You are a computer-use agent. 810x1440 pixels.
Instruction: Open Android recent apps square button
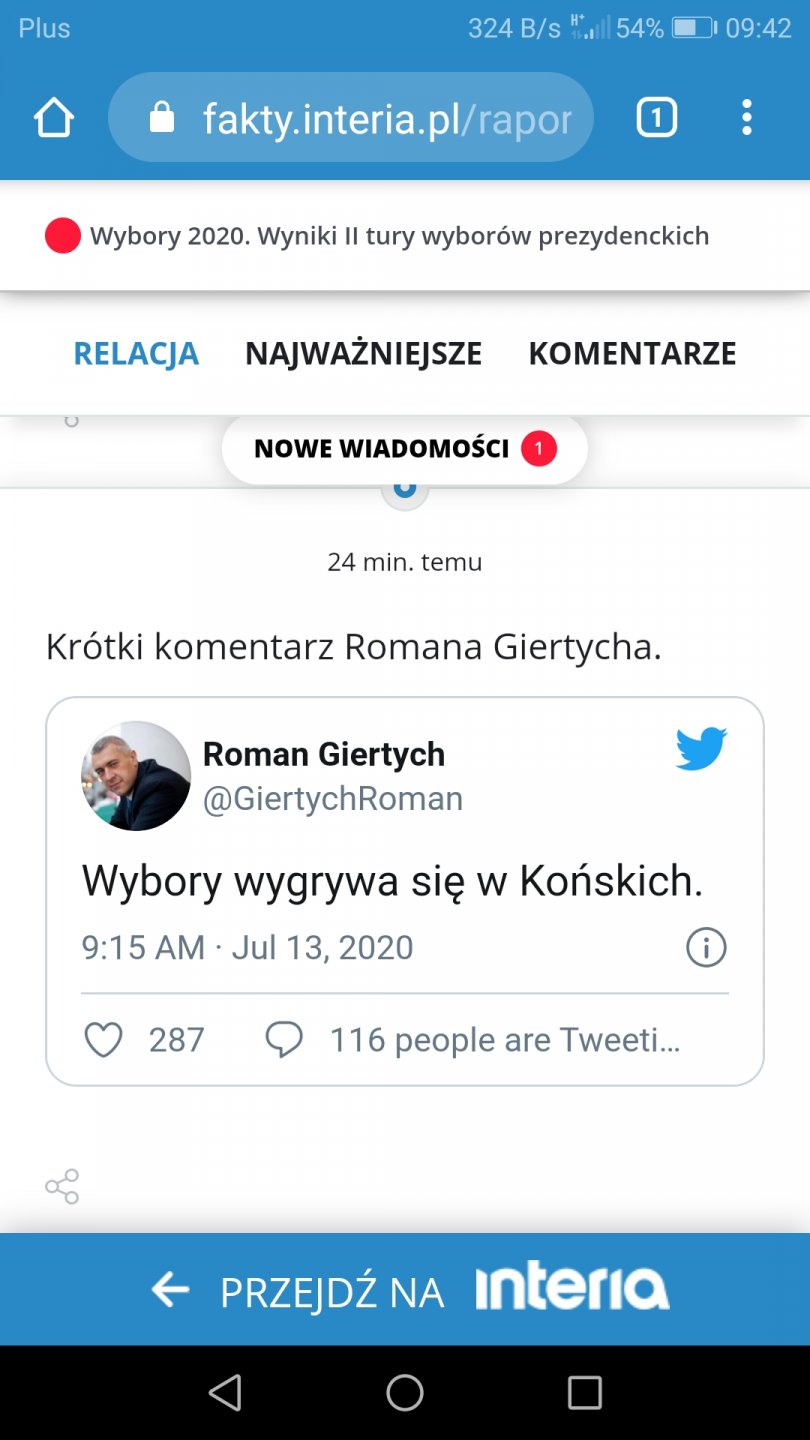click(584, 1392)
